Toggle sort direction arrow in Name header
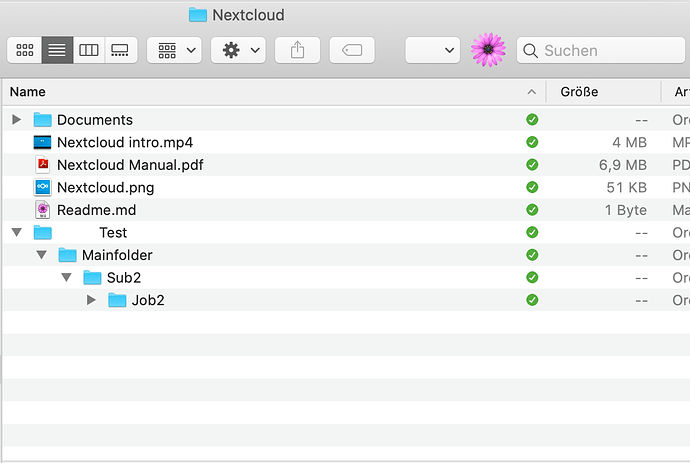The image size is (690, 463). tap(532, 92)
